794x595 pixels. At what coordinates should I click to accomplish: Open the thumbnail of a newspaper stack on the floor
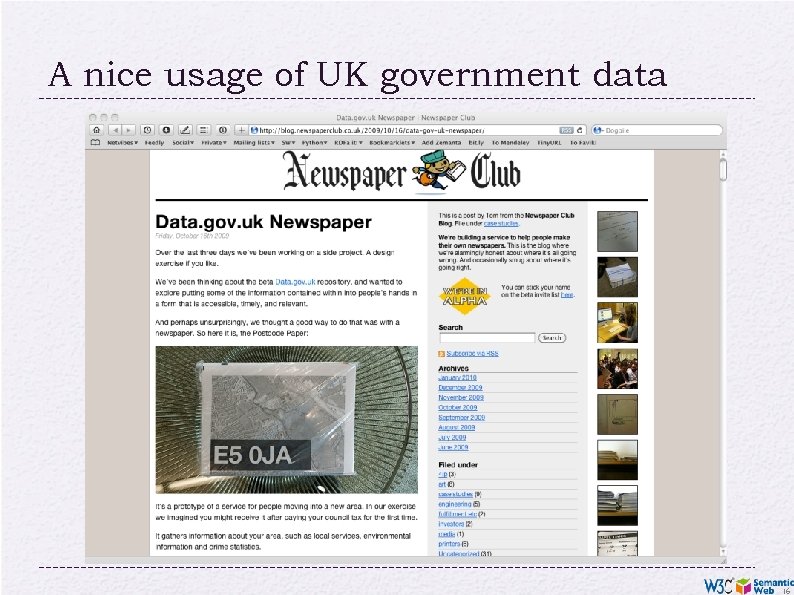617,276
